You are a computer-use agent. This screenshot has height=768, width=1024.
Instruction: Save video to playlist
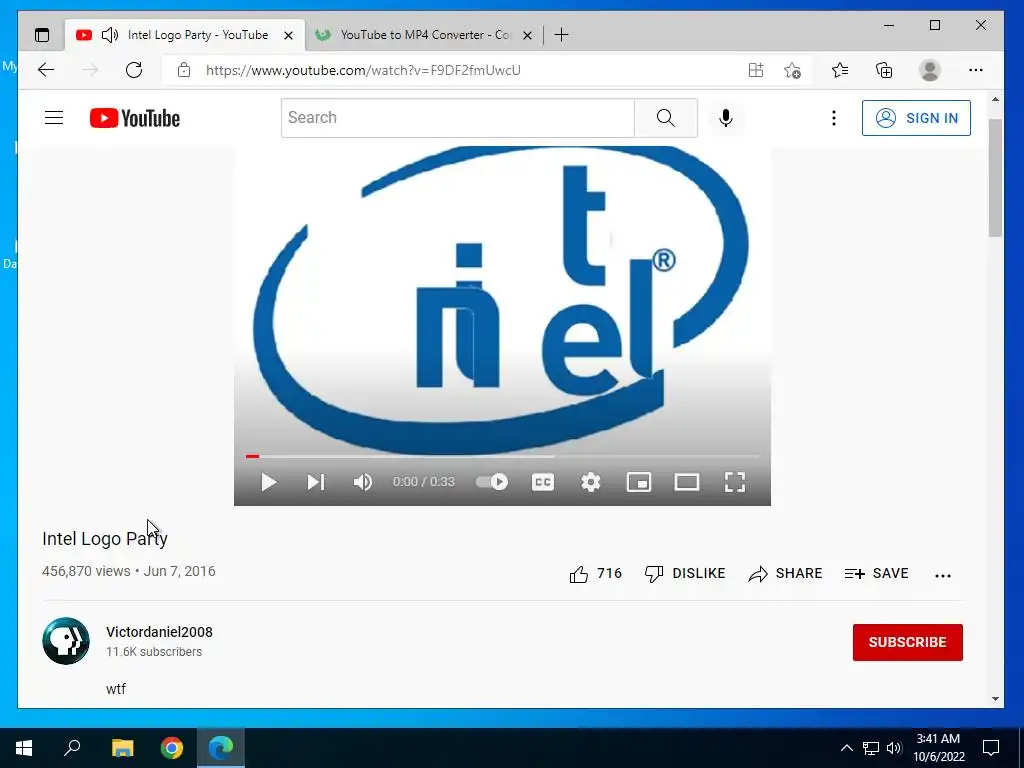[x=876, y=573]
